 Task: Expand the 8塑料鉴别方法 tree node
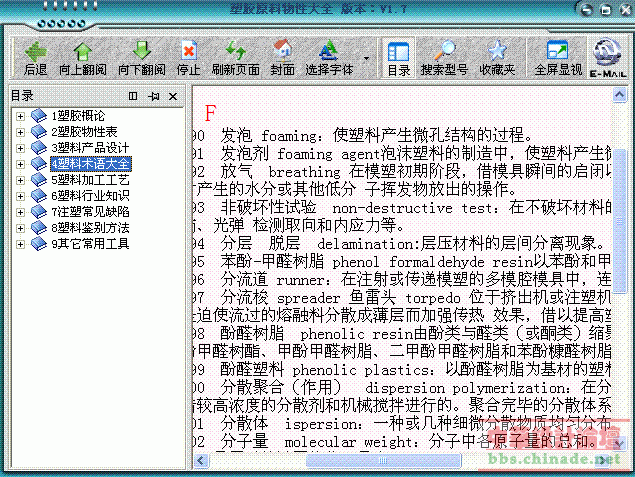pos(20,228)
